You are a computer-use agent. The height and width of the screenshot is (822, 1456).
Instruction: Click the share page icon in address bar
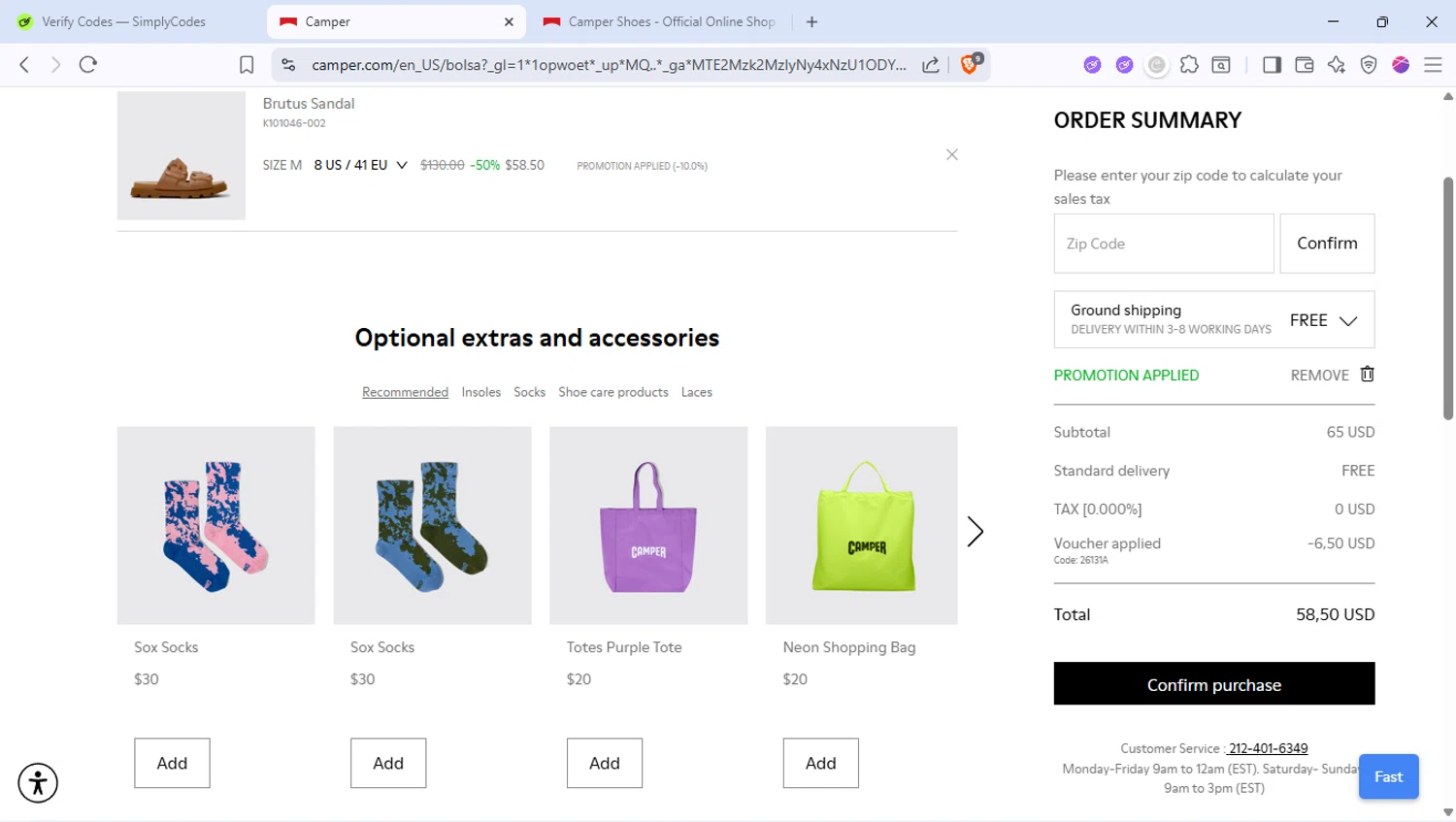[x=930, y=65]
